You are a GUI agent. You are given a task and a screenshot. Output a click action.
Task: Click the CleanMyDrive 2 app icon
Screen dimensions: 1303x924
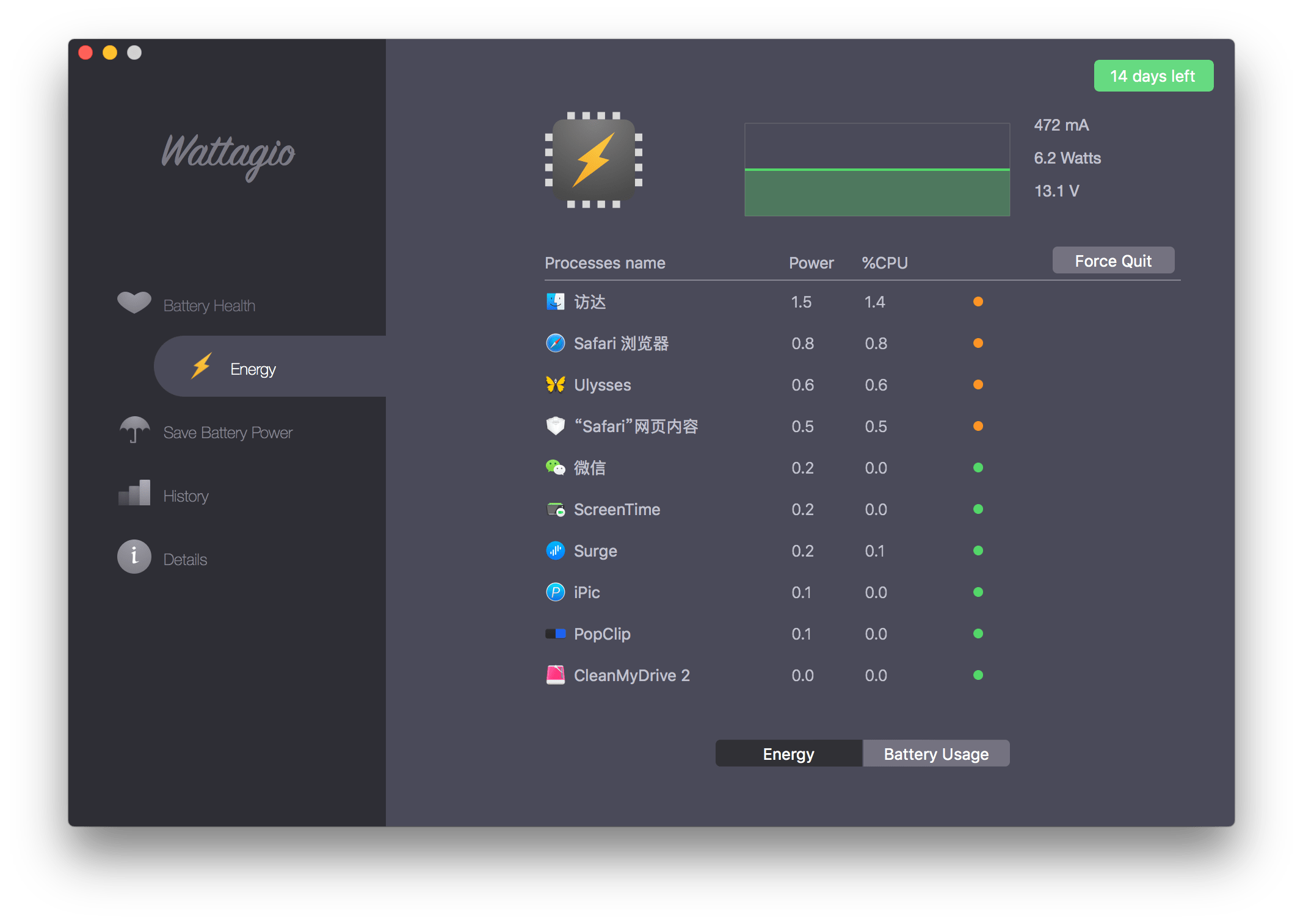click(x=555, y=675)
